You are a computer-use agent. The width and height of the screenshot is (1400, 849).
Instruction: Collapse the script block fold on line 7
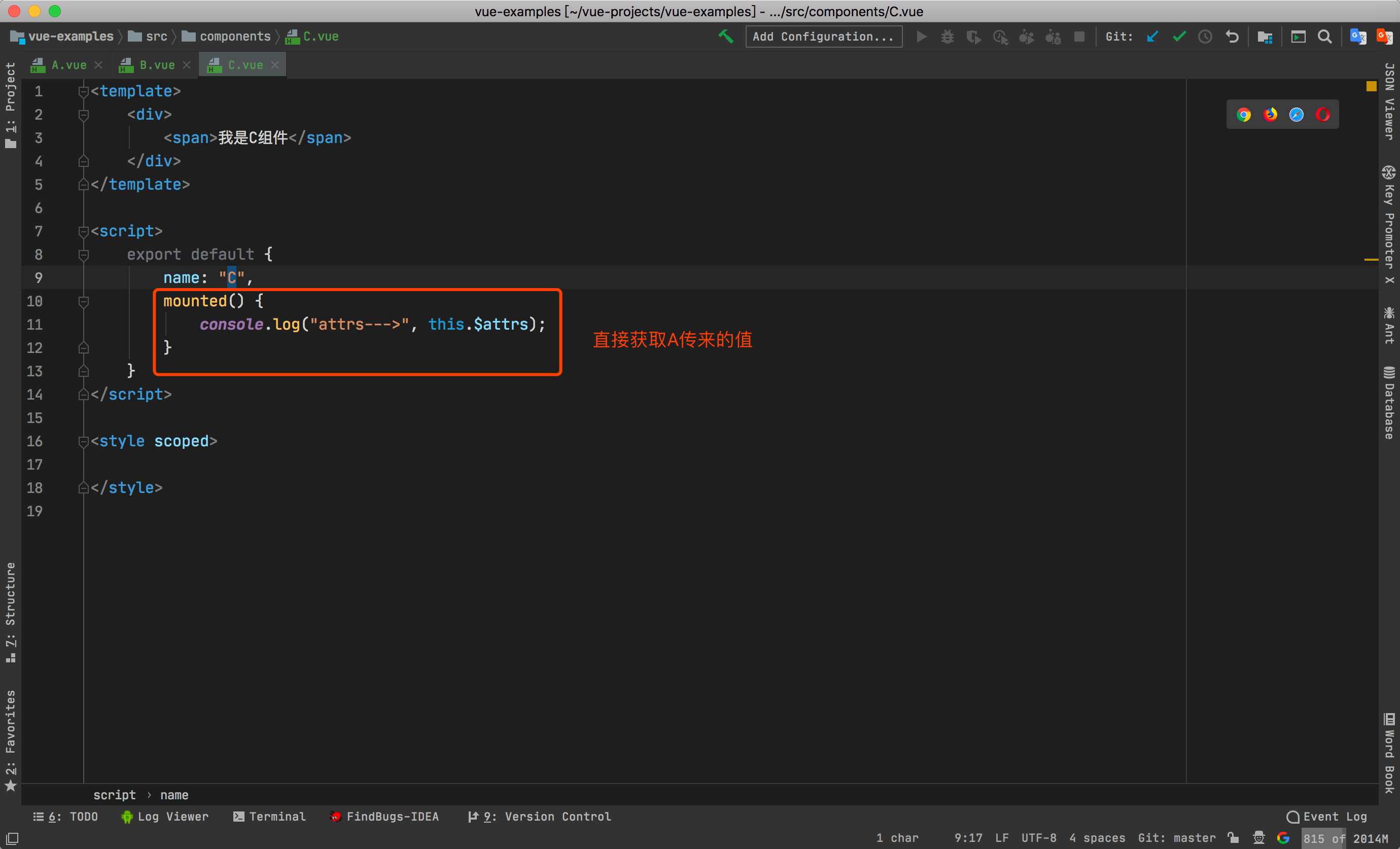(84, 231)
